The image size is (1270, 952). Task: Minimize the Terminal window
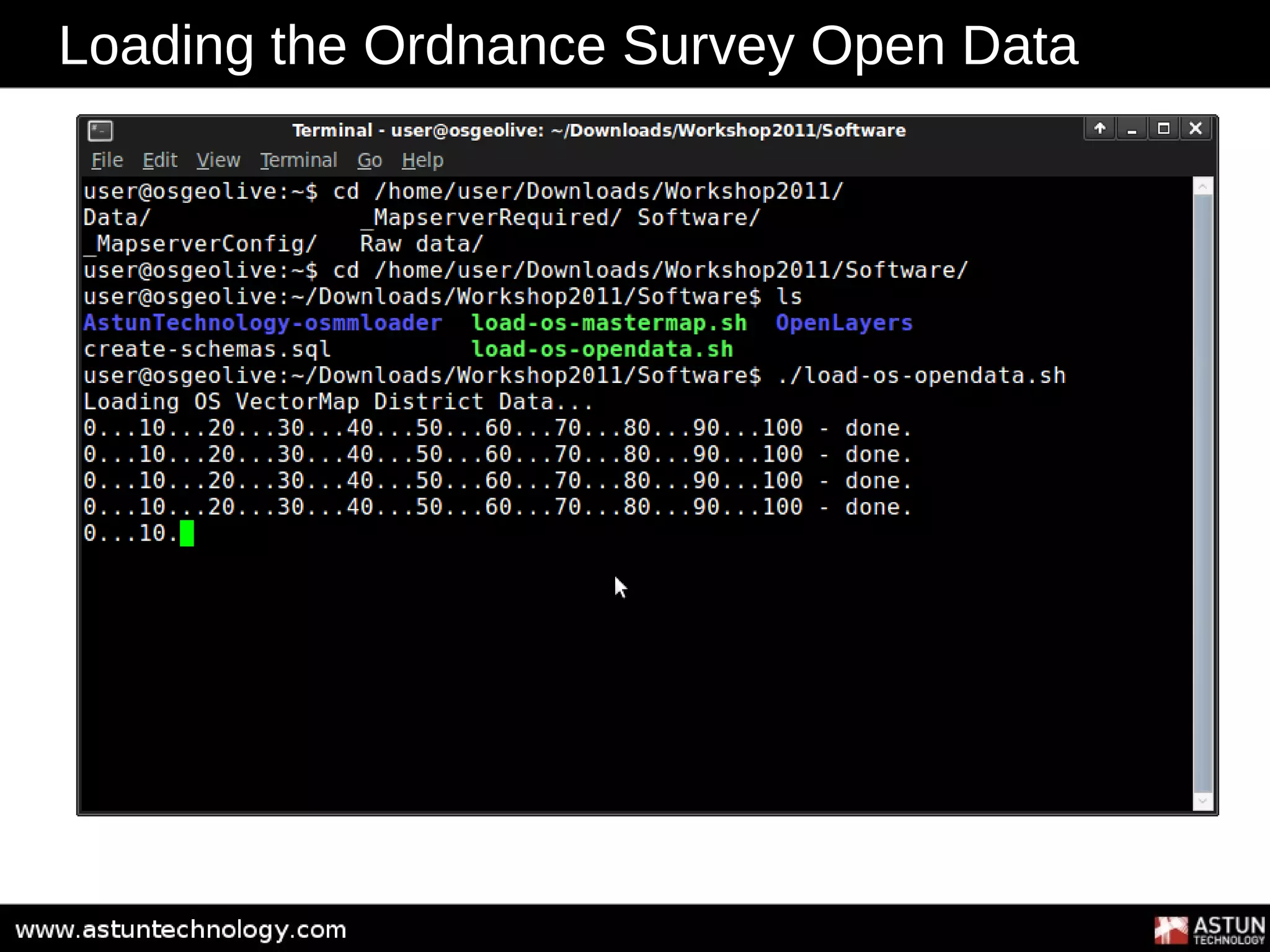(1132, 129)
